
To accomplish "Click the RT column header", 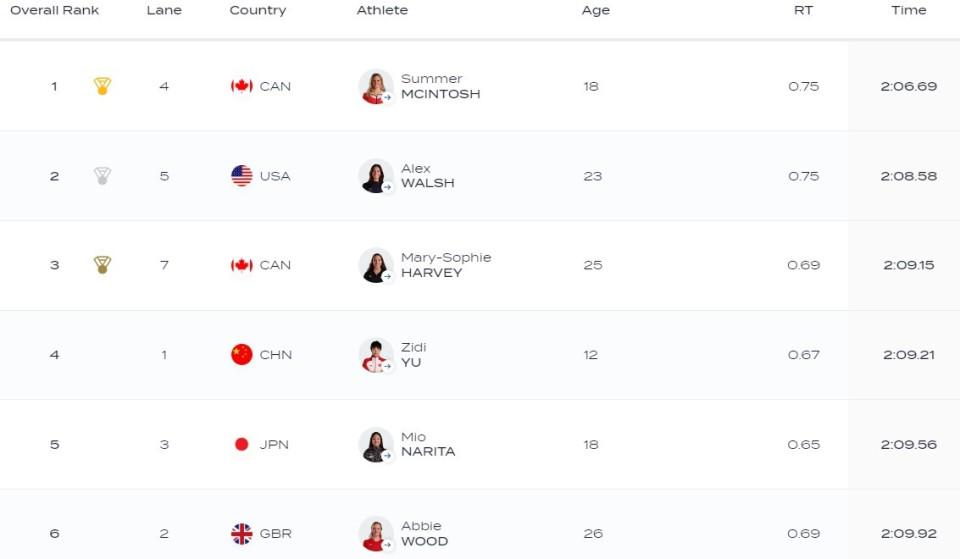I will tap(803, 10).
